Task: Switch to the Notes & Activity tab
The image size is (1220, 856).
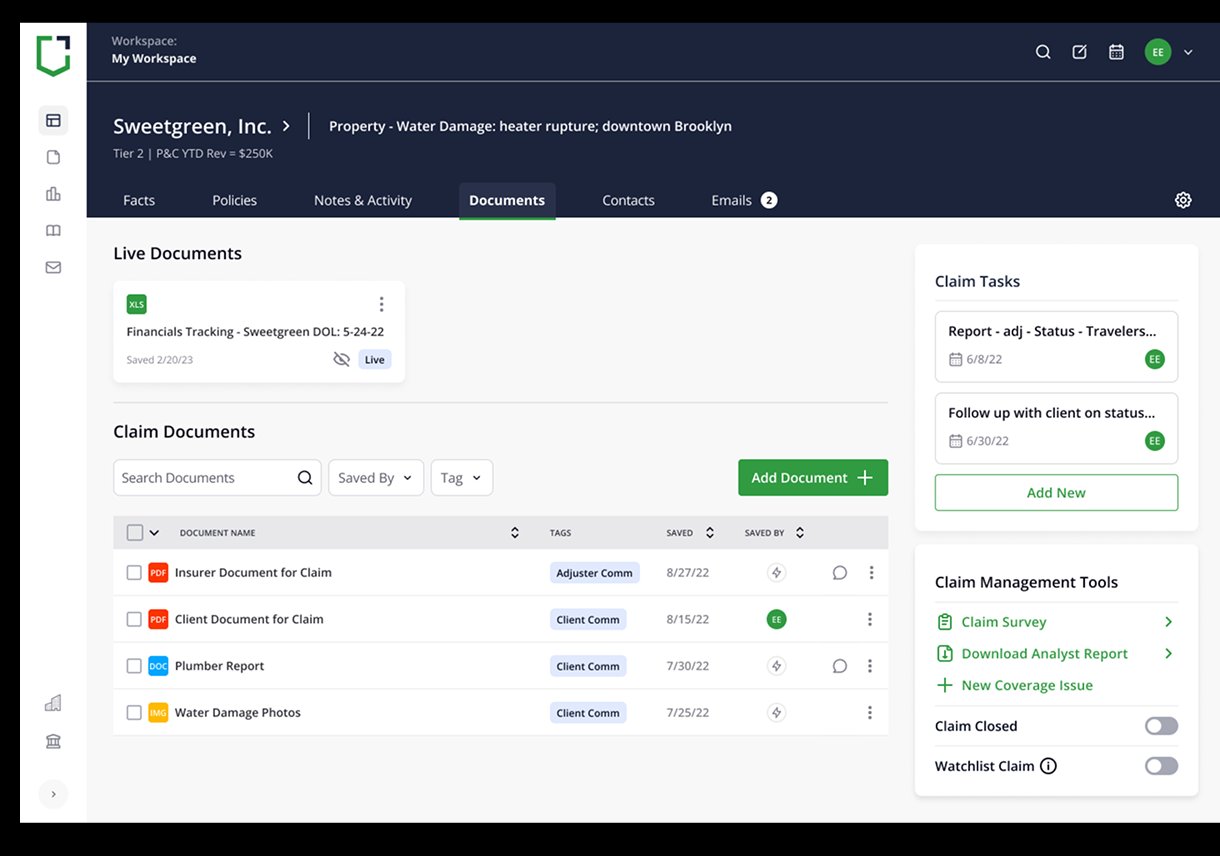Action: [x=363, y=200]
